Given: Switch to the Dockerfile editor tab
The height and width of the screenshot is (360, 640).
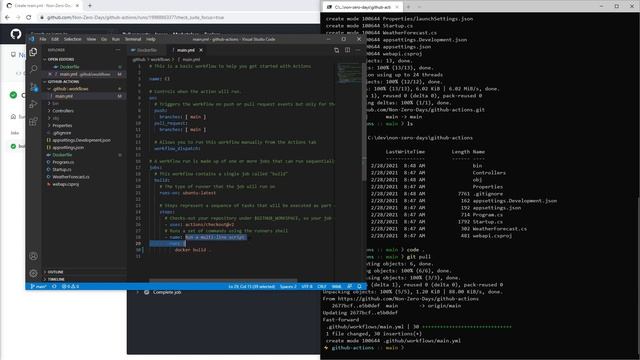Looking at the screenshot, I should [147, 50].
